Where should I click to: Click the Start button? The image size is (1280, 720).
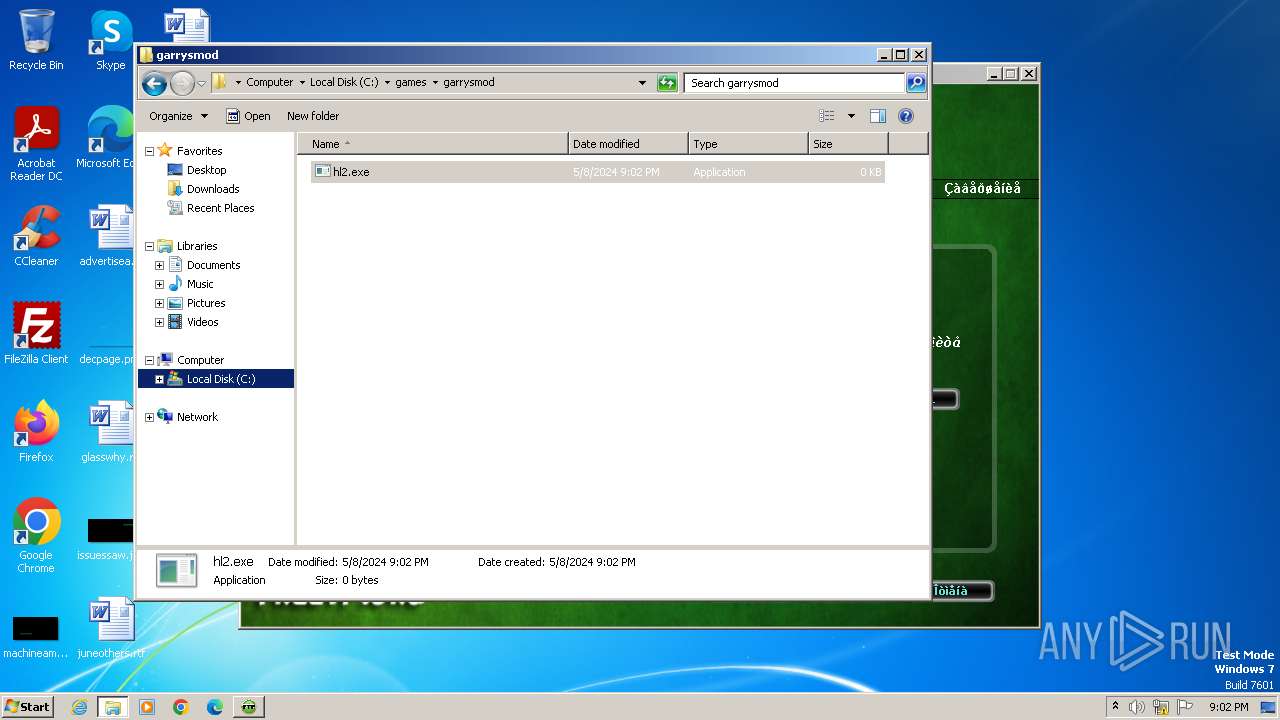pos(28,707)
